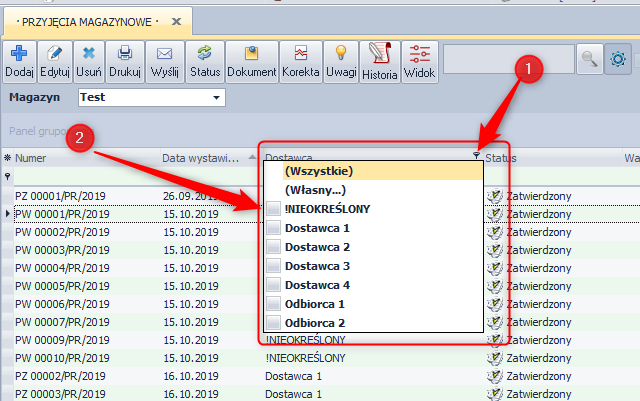Tick the Dostawca 1 checkbox

pyautogui.click(x=274, y=228)
